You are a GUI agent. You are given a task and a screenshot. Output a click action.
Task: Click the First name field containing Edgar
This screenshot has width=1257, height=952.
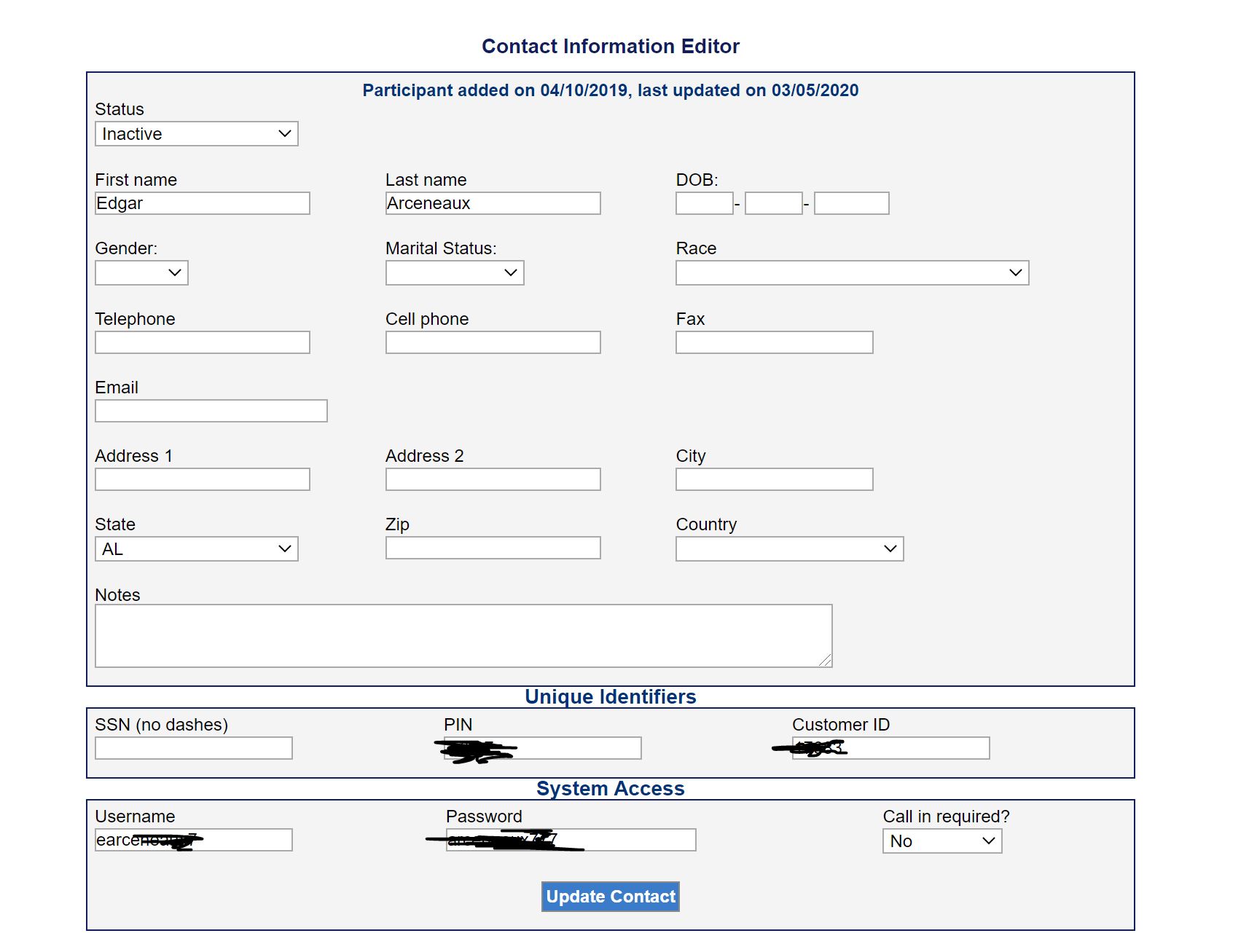tap(202, 203)
